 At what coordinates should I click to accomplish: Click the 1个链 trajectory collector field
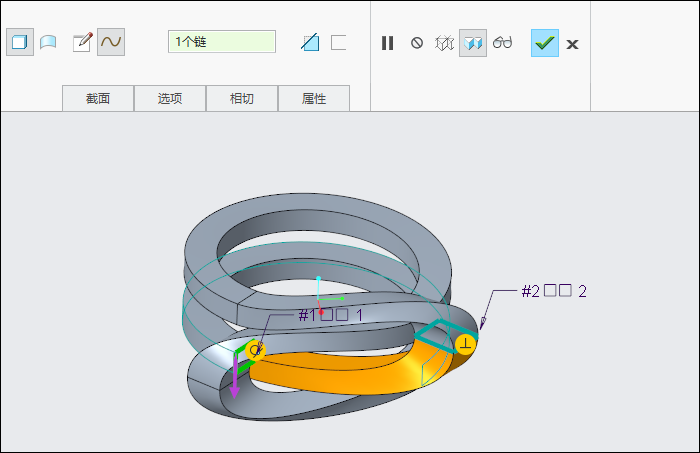pos(222,42)
